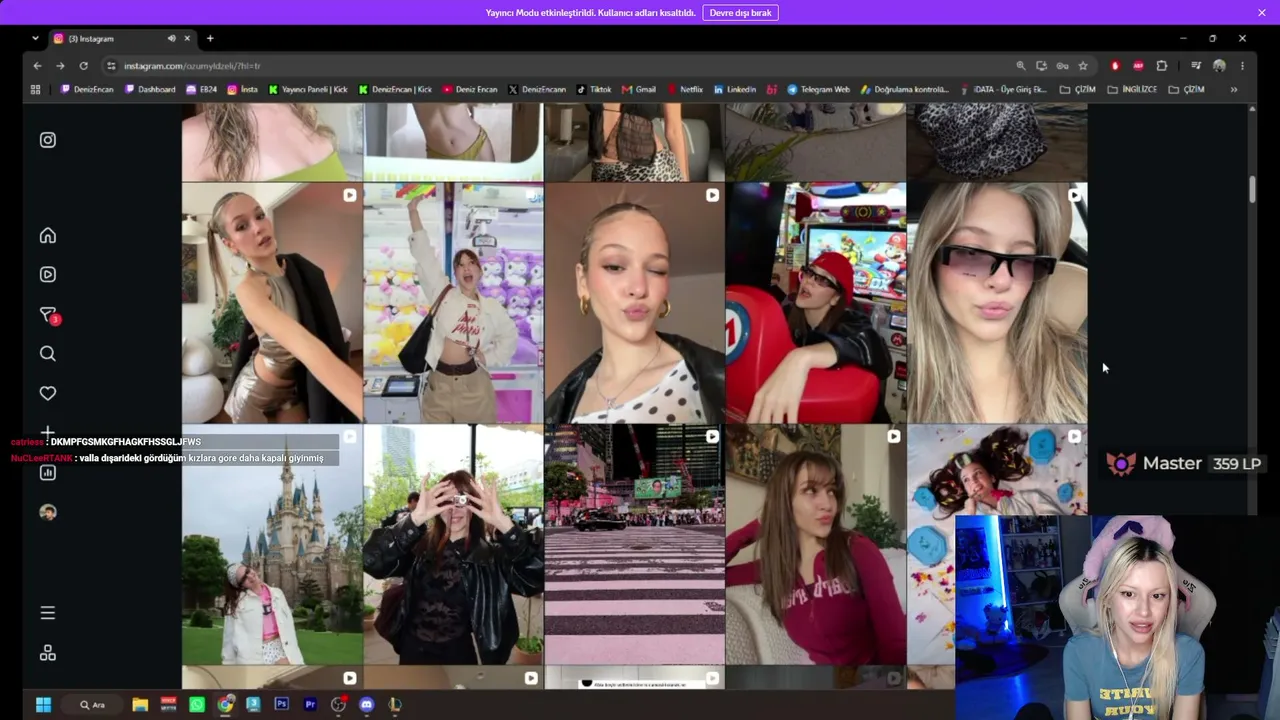Dismiss the streamer mode banner
1280x720 pixels.
(1262, 13)
